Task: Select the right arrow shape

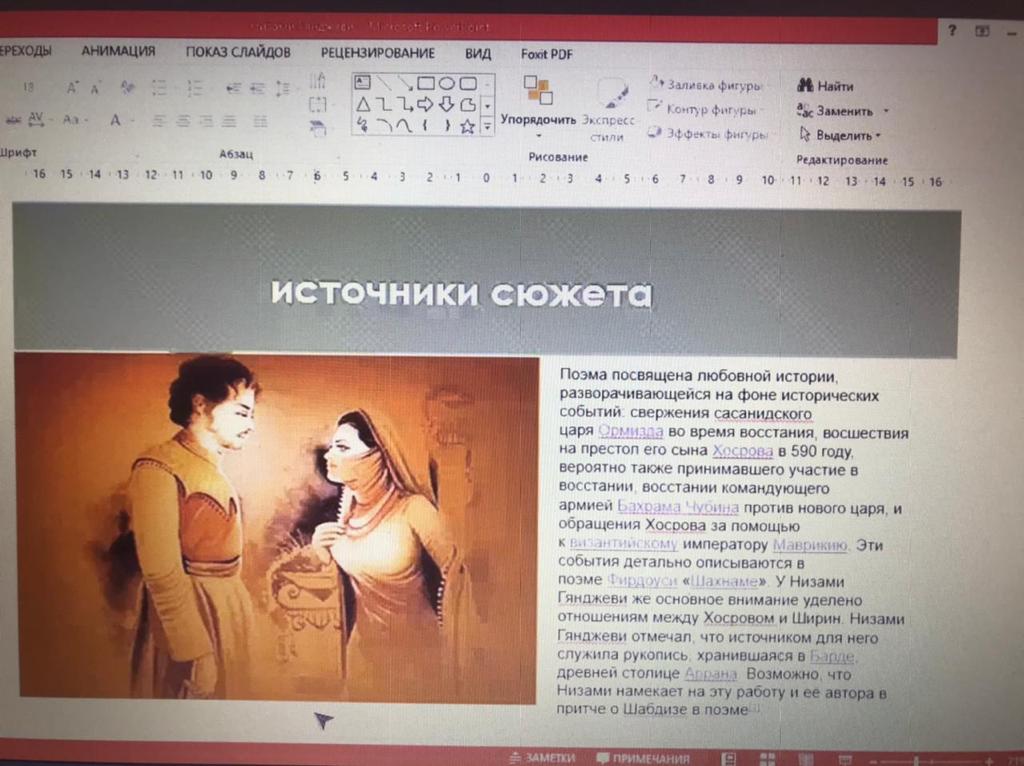Action: pyautogui.click(x=426, y=104)
